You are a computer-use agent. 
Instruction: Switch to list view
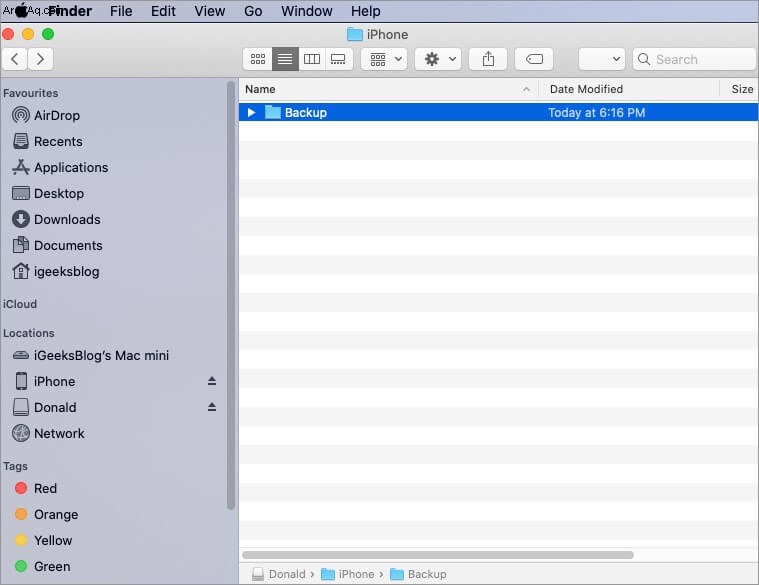[285, 59]
